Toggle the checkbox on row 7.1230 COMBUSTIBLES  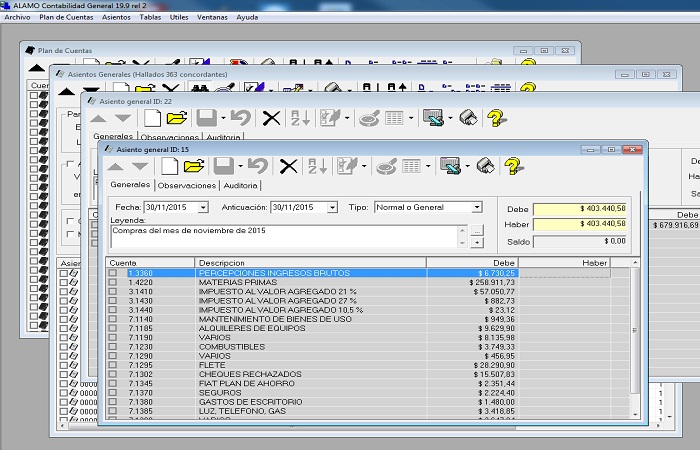[x=112, y=346]
